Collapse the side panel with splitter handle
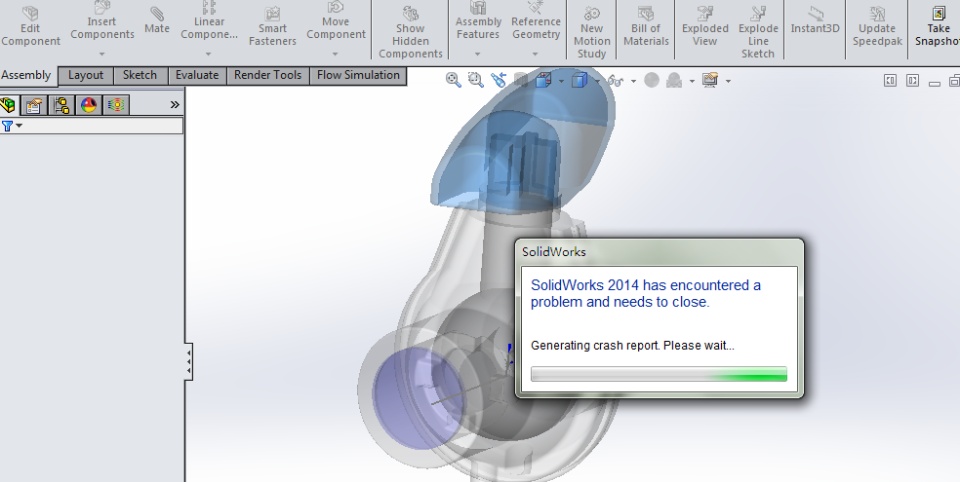 189,361
